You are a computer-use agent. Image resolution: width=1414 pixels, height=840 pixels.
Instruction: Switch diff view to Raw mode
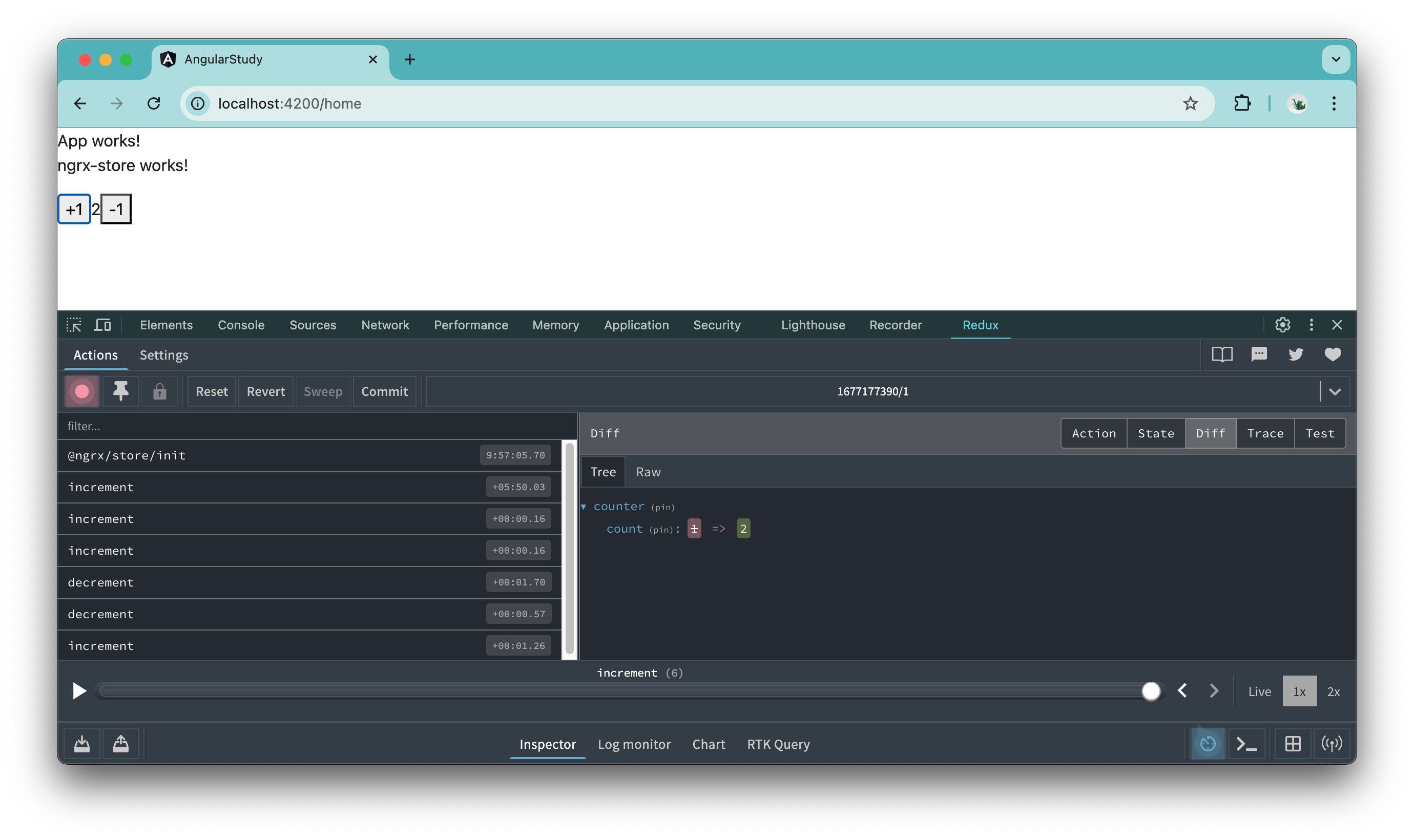click(648, 471)
